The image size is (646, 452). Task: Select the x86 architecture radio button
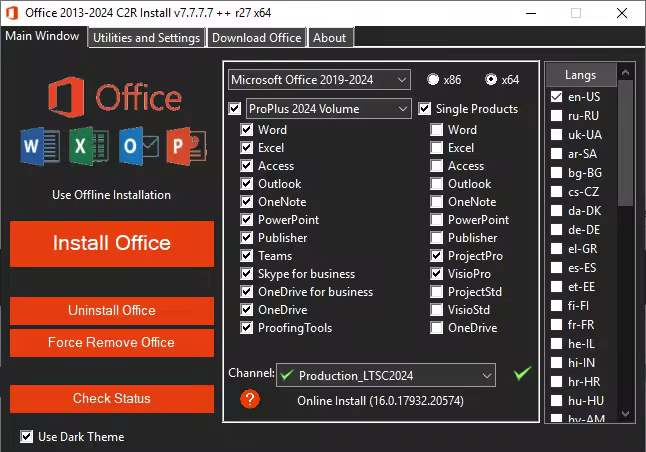point(433,80)
